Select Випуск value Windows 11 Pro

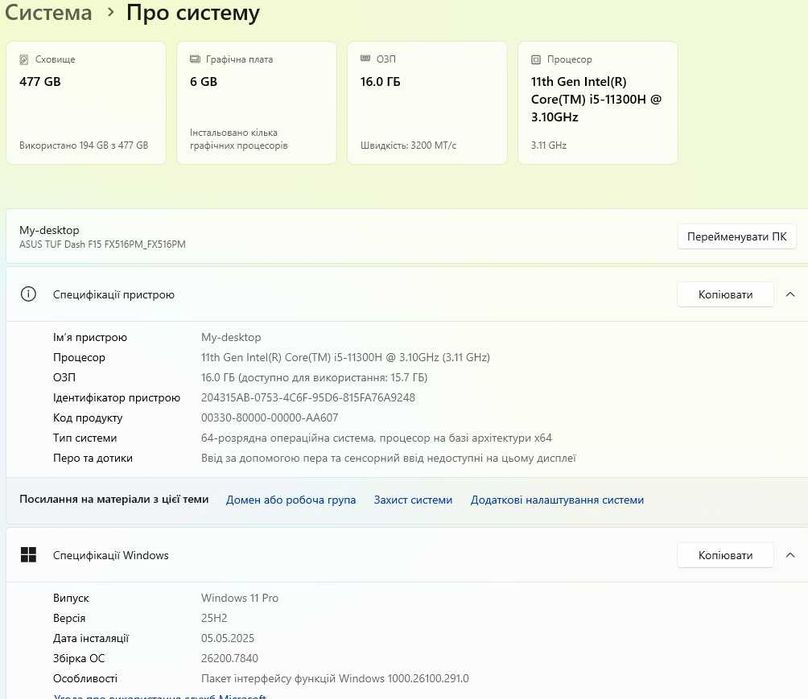(240, 598)
